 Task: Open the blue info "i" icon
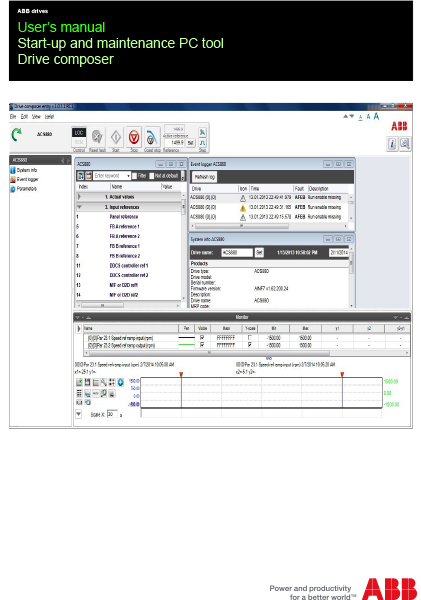coord(392,144)
